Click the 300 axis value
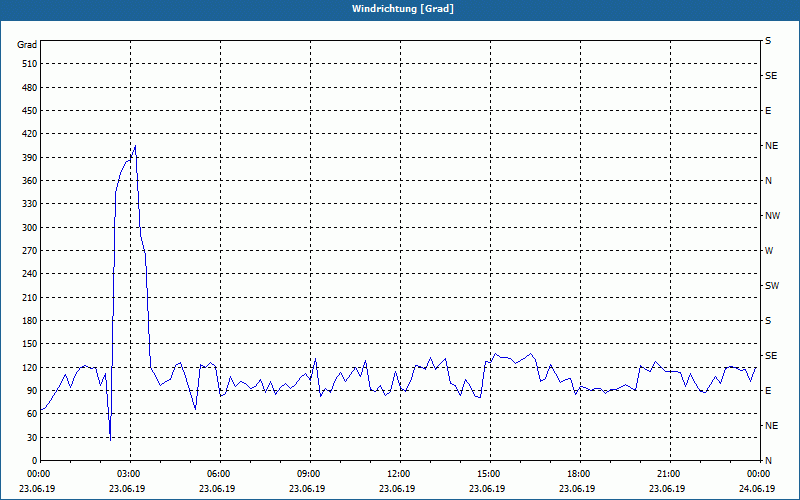800x500 pixels. click(x=30, y=228)
